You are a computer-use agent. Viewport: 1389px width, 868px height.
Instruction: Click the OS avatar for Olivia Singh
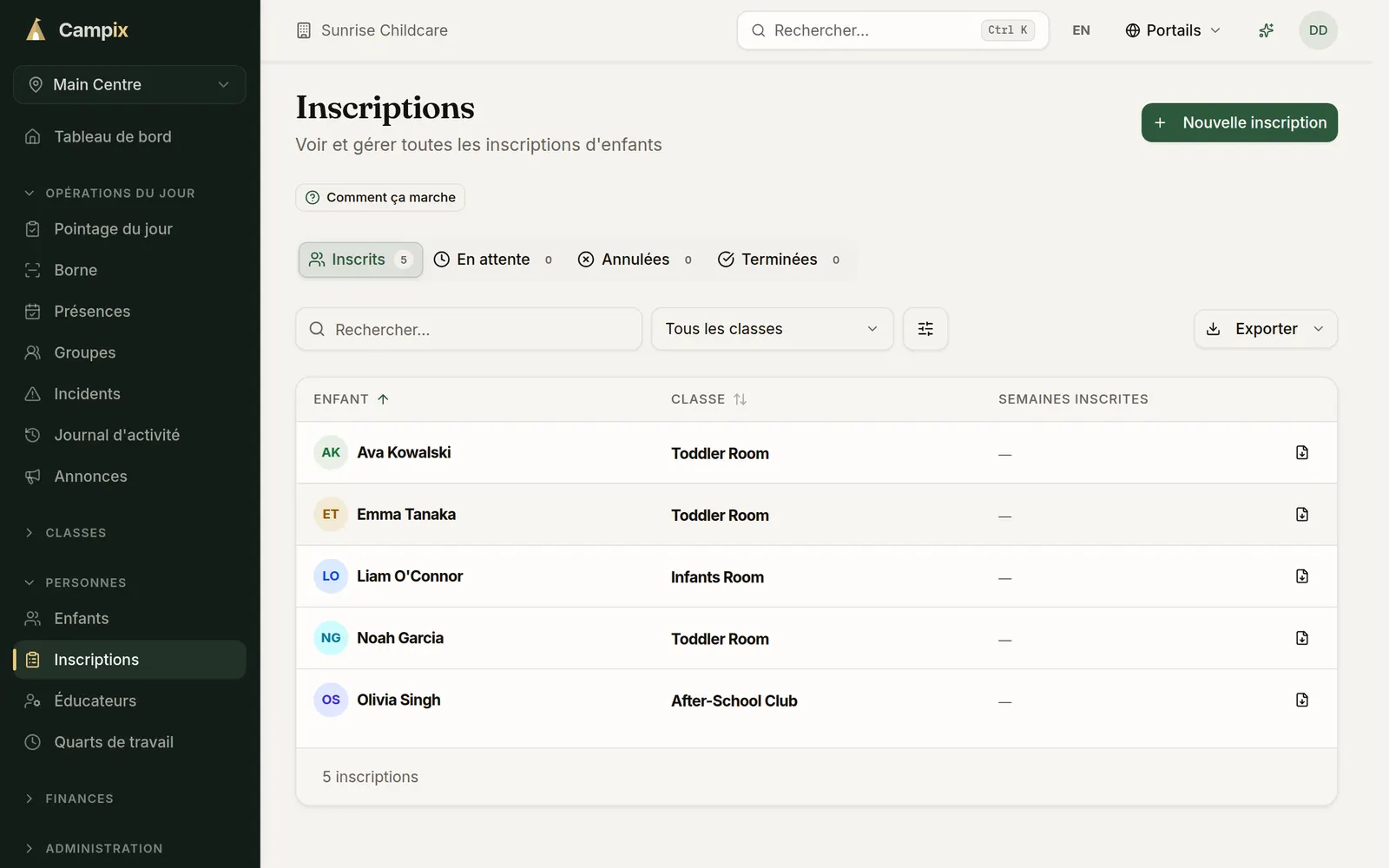click(331, 700)
